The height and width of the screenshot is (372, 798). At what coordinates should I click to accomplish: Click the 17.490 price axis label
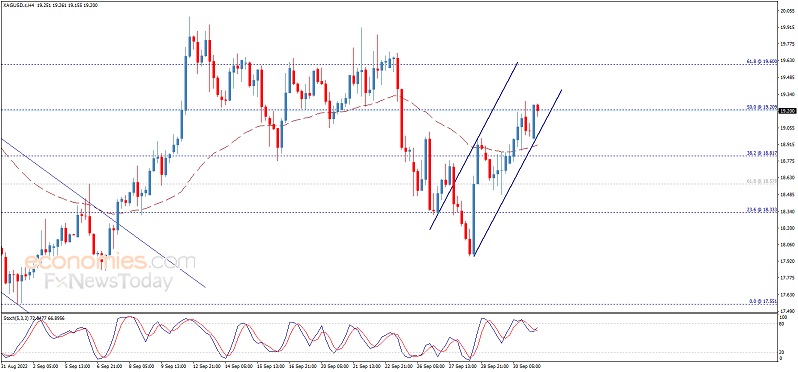(787, 310)
